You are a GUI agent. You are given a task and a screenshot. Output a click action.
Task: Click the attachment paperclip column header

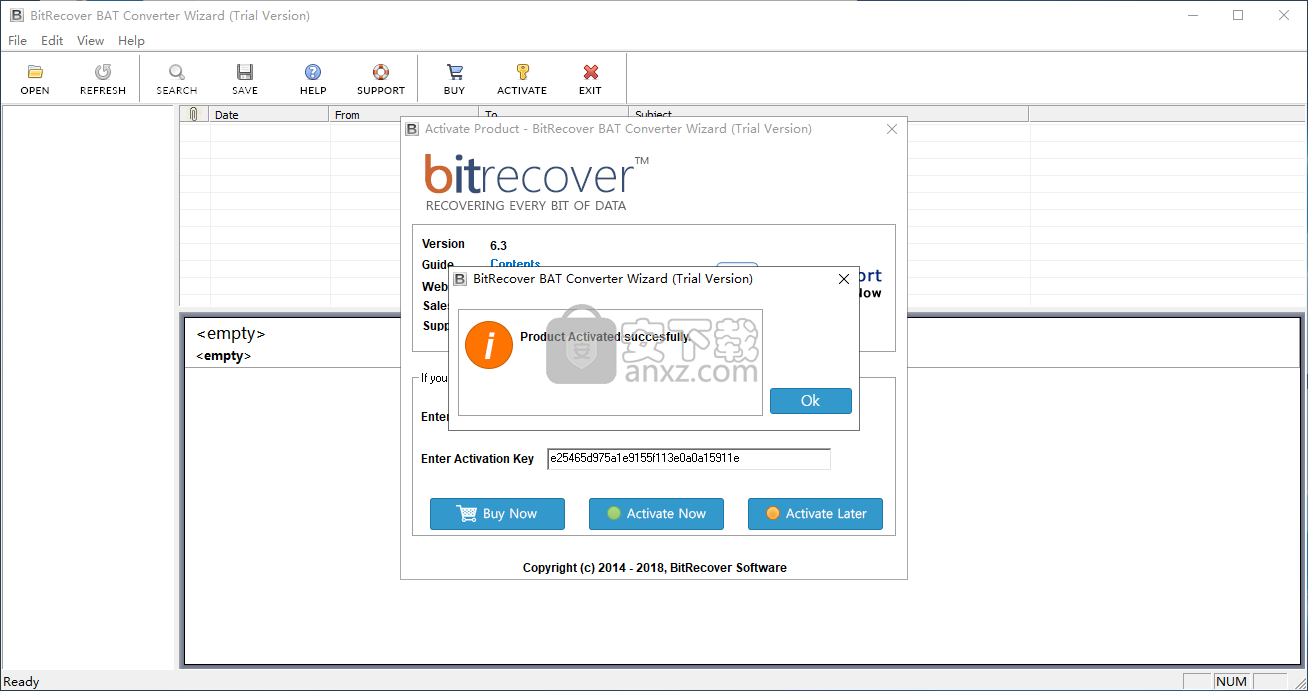tap(194, 114)
